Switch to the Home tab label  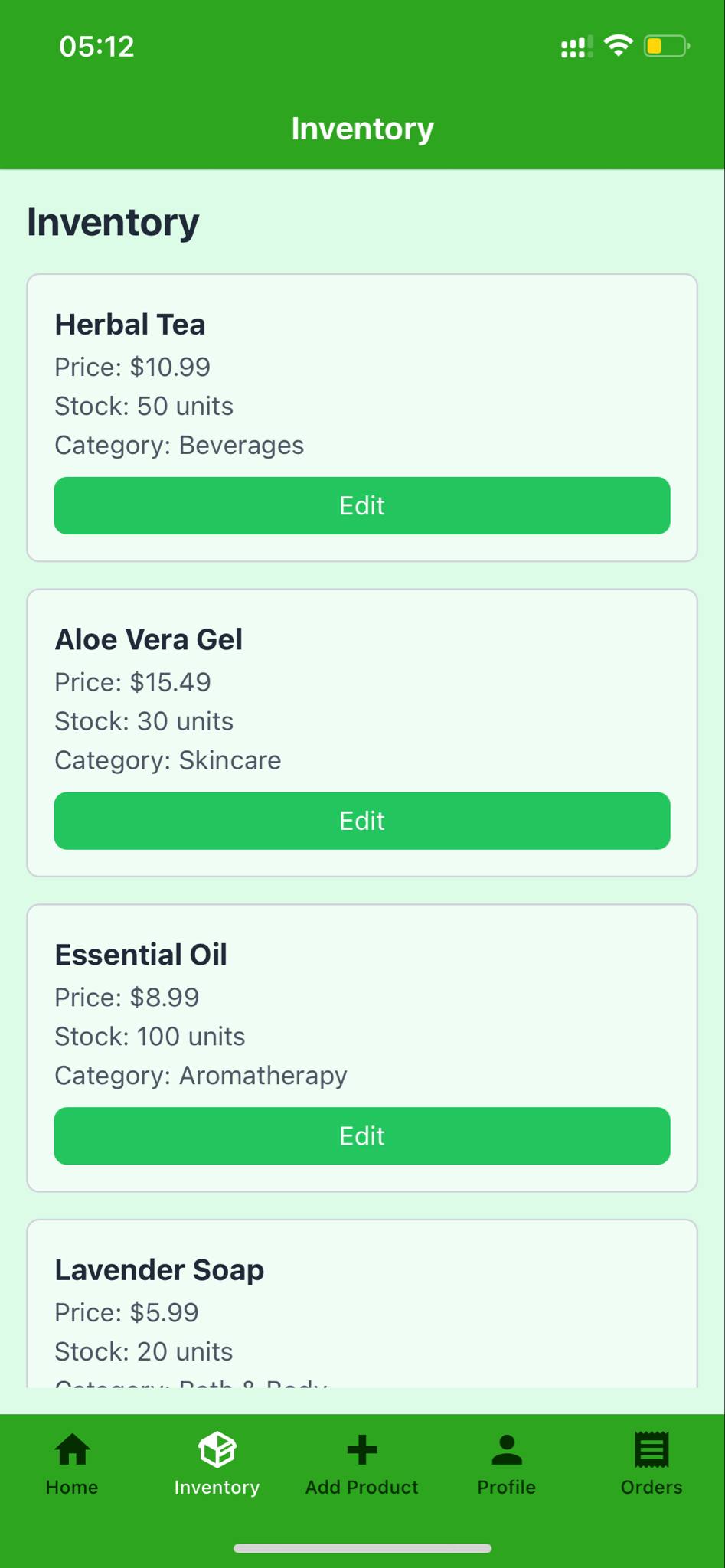(72, 1487)
